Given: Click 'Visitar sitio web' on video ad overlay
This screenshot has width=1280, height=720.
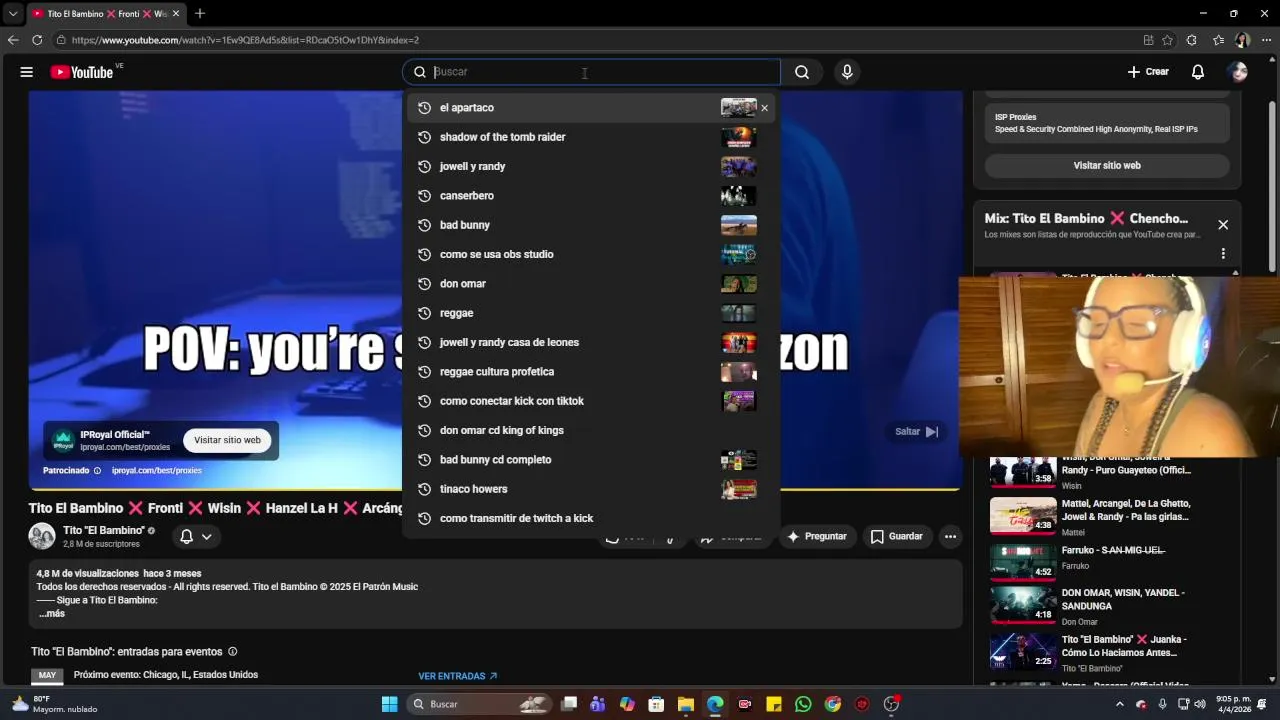Looking at the screenshot, I should (x=227, y=440).
